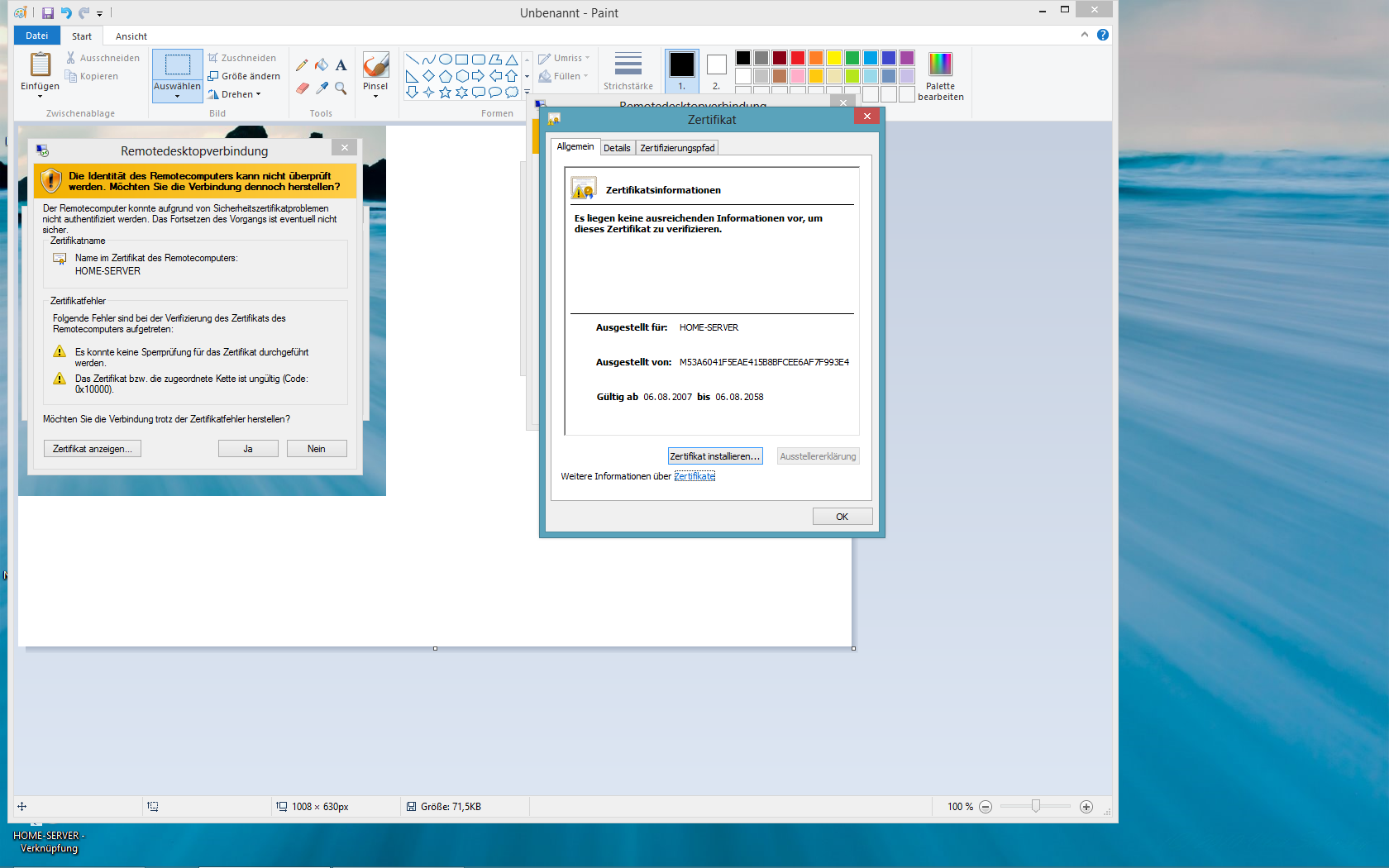Viewport: 1389px width, 868px height.
Task: Choose the Text tool
Action: tap(341, 65)
